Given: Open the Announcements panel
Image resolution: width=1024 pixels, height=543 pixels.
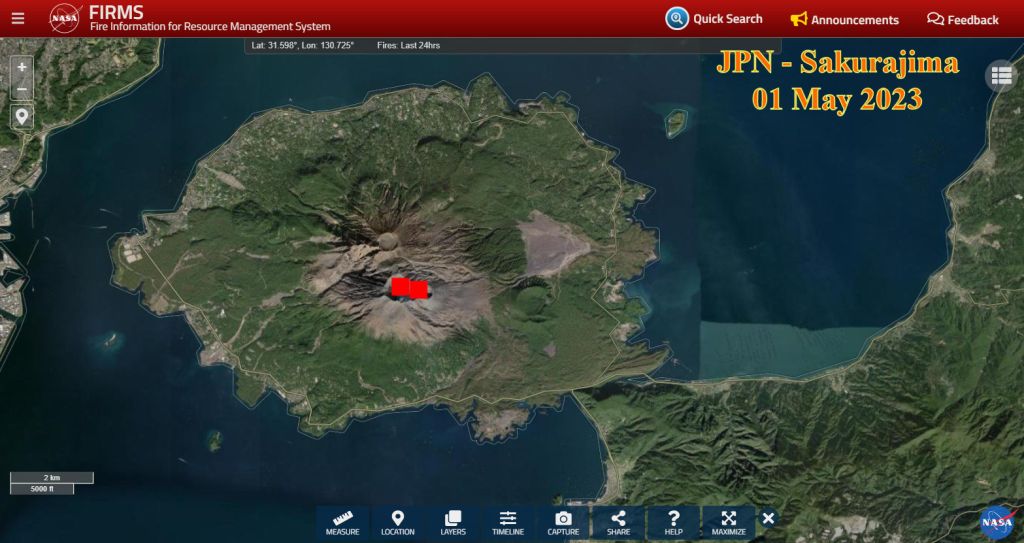Looking at the screenshot, I should click(845, 19).
